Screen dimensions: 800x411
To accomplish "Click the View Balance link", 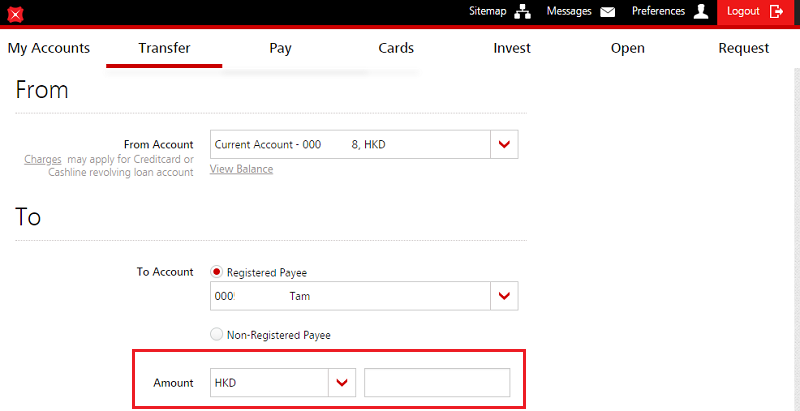I will click(x=241, y=169).
